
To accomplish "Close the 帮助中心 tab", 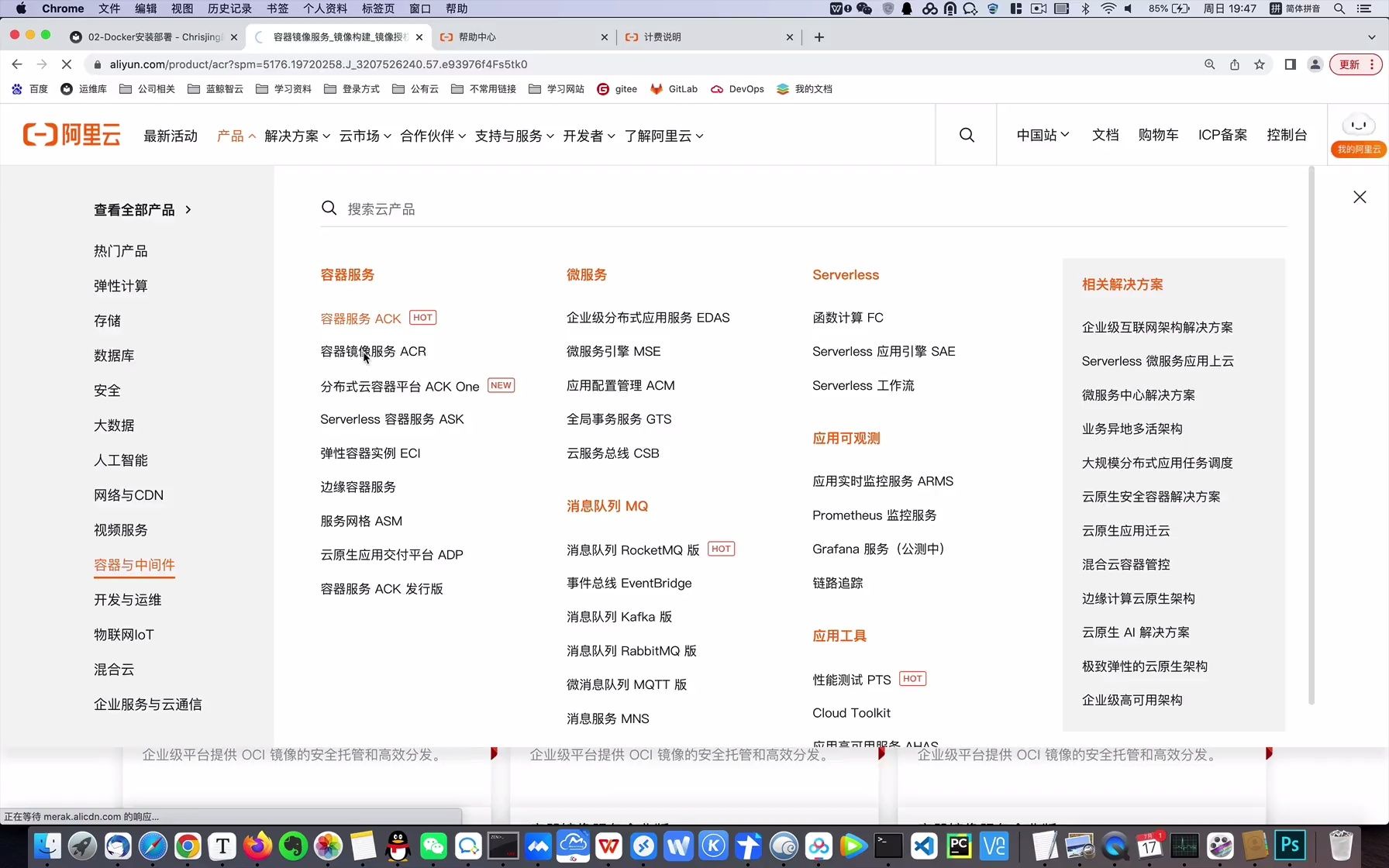I will [605, 37].
